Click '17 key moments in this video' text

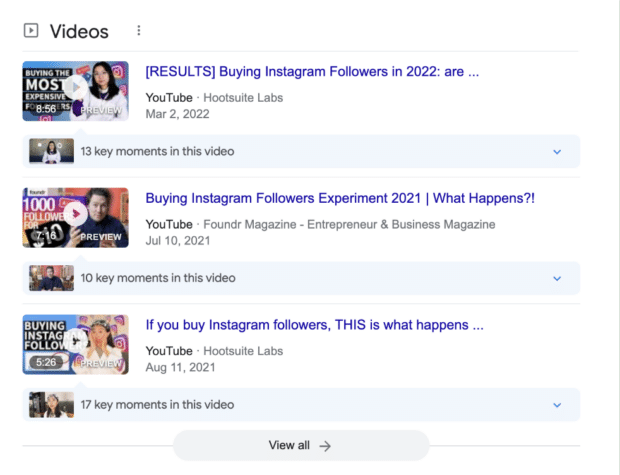(x=157, y=405)
